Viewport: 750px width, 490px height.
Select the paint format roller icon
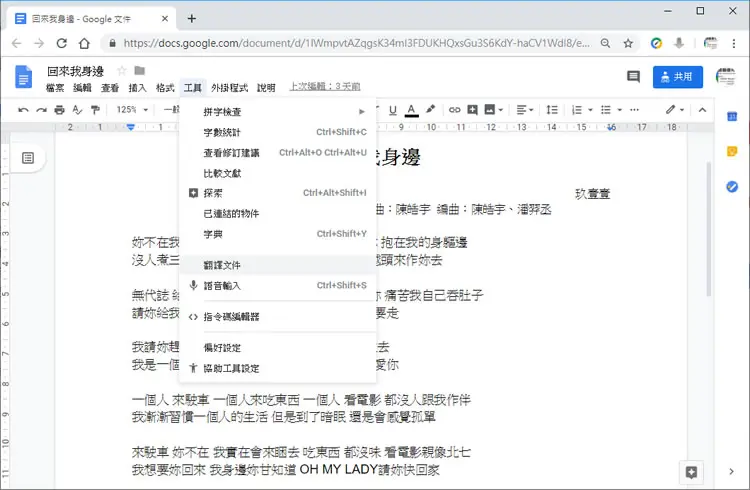[x=95, y=110]
